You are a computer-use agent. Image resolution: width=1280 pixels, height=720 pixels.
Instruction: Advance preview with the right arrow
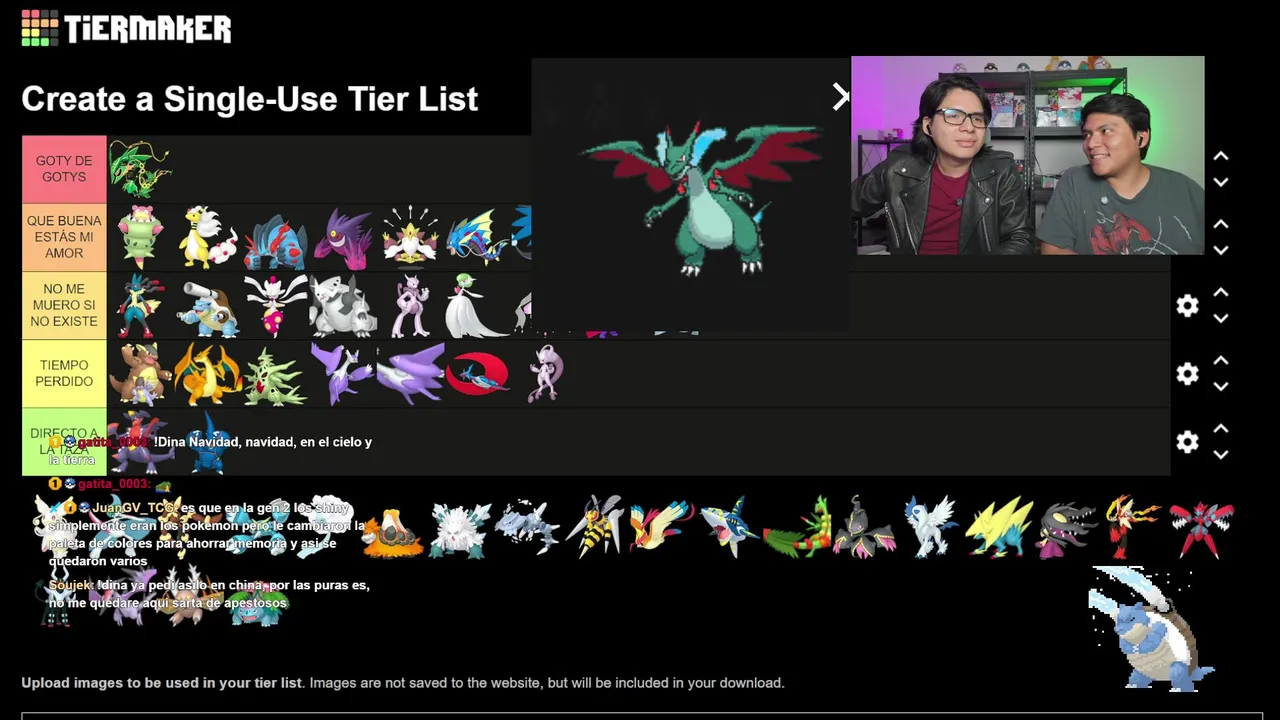coord(840,96)
